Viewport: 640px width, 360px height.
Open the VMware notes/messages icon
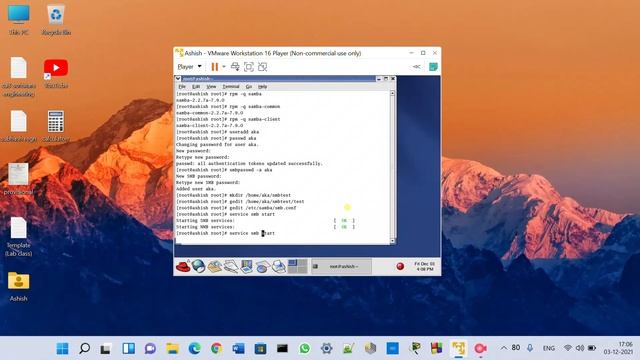click(433, 67)
